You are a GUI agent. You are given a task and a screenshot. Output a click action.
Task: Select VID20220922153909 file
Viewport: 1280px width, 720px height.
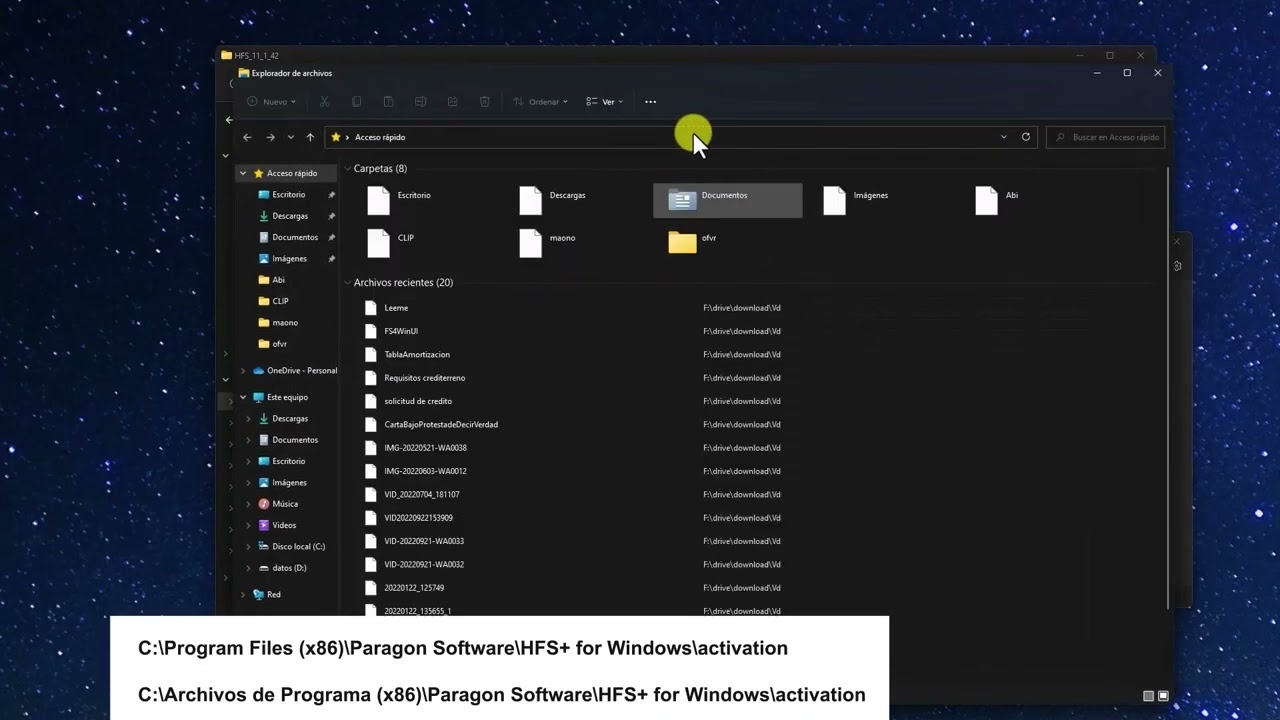coord(418,518)
